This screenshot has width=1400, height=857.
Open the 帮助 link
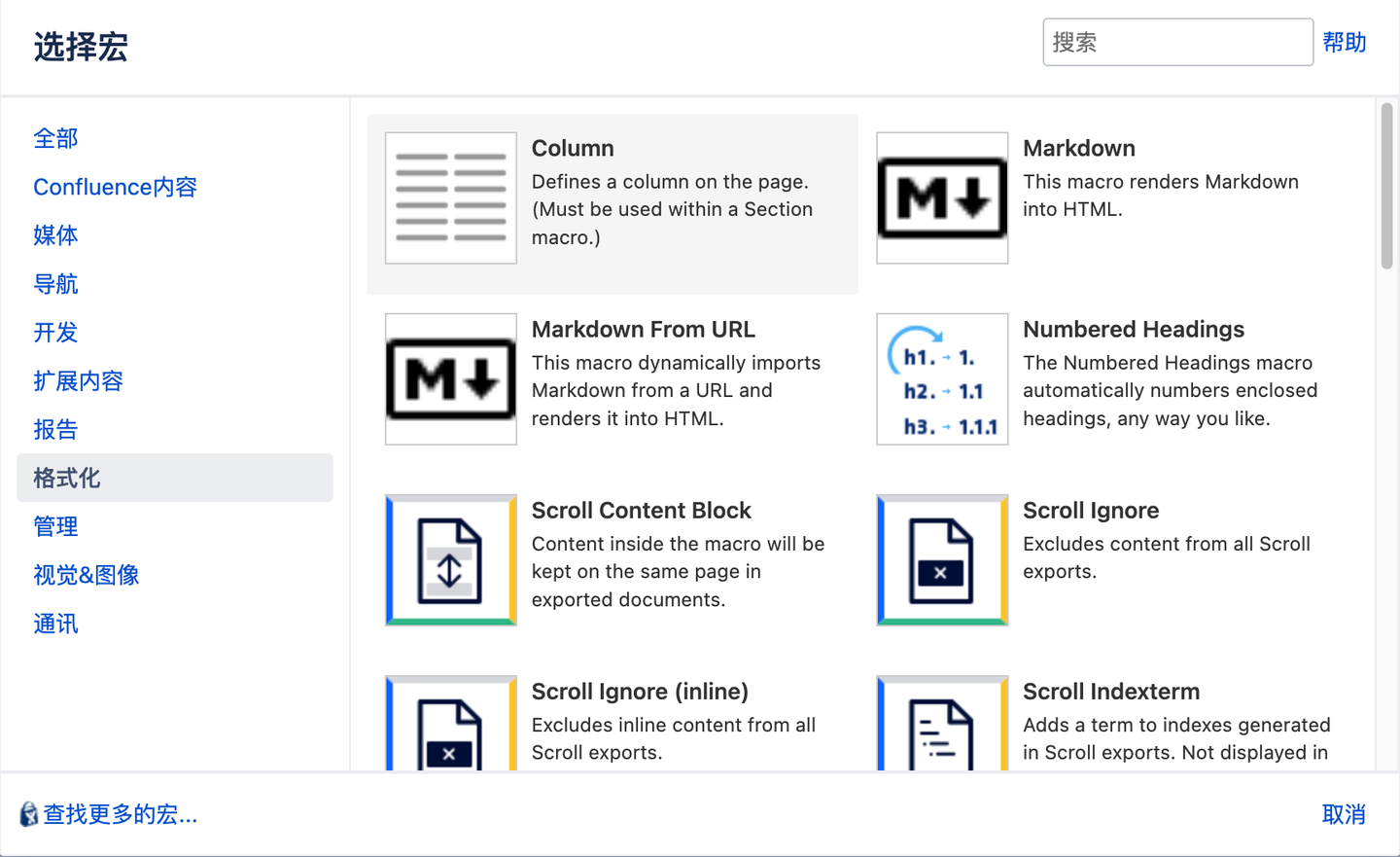tap(1345, 42)
